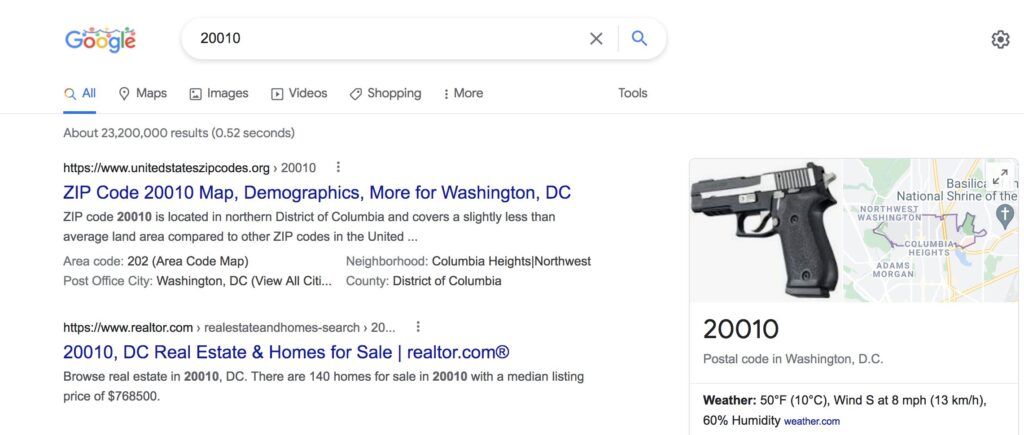The height and width of the screenshot is (435, 1024).
Task: Open the Tools options
Action: [633, 93]
